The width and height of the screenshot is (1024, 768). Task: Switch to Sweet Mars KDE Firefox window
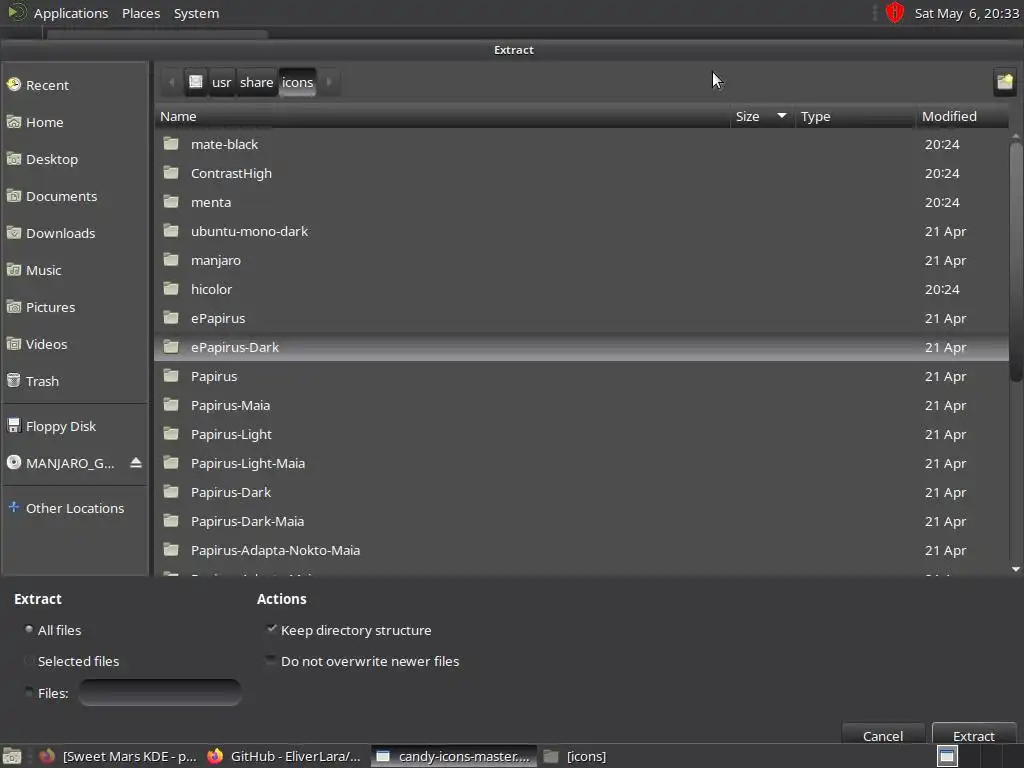(x=118, y=756)
